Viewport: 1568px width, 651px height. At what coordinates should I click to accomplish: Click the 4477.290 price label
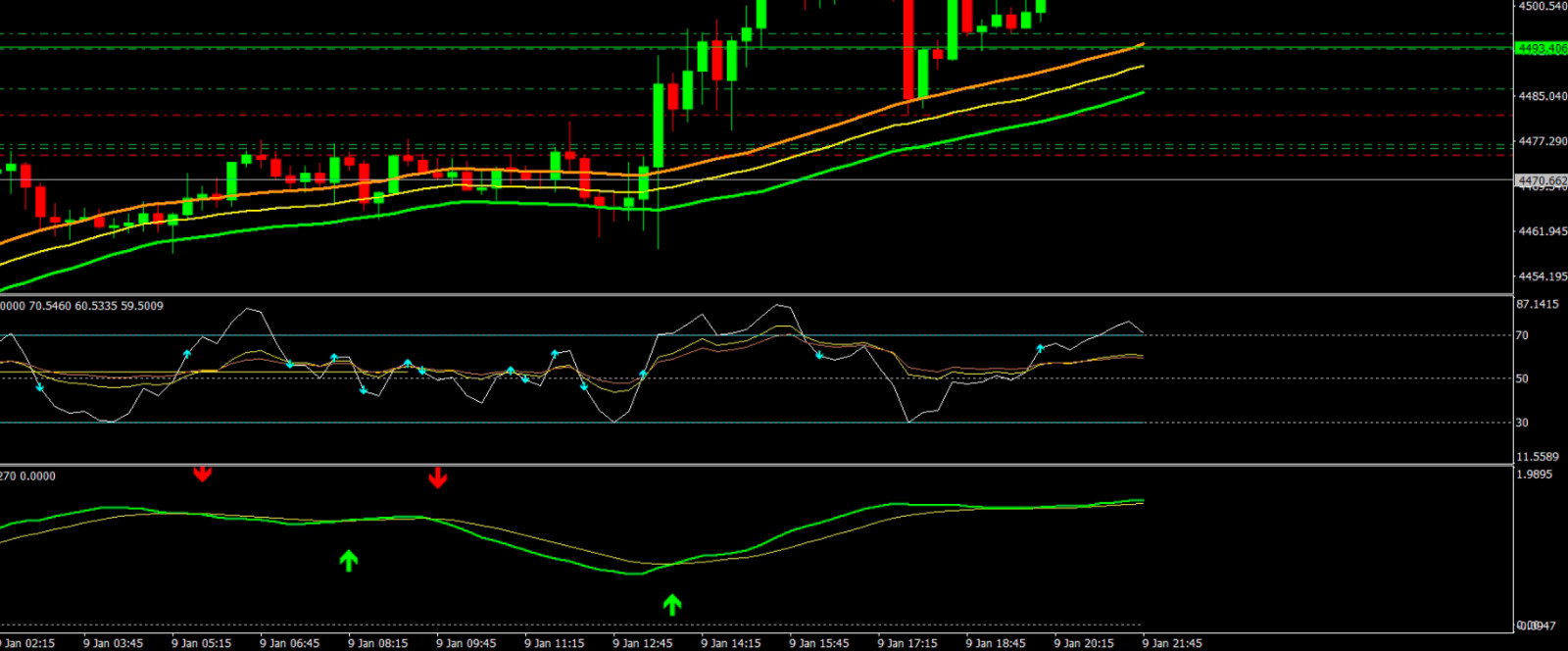[x=1543, y=141]
